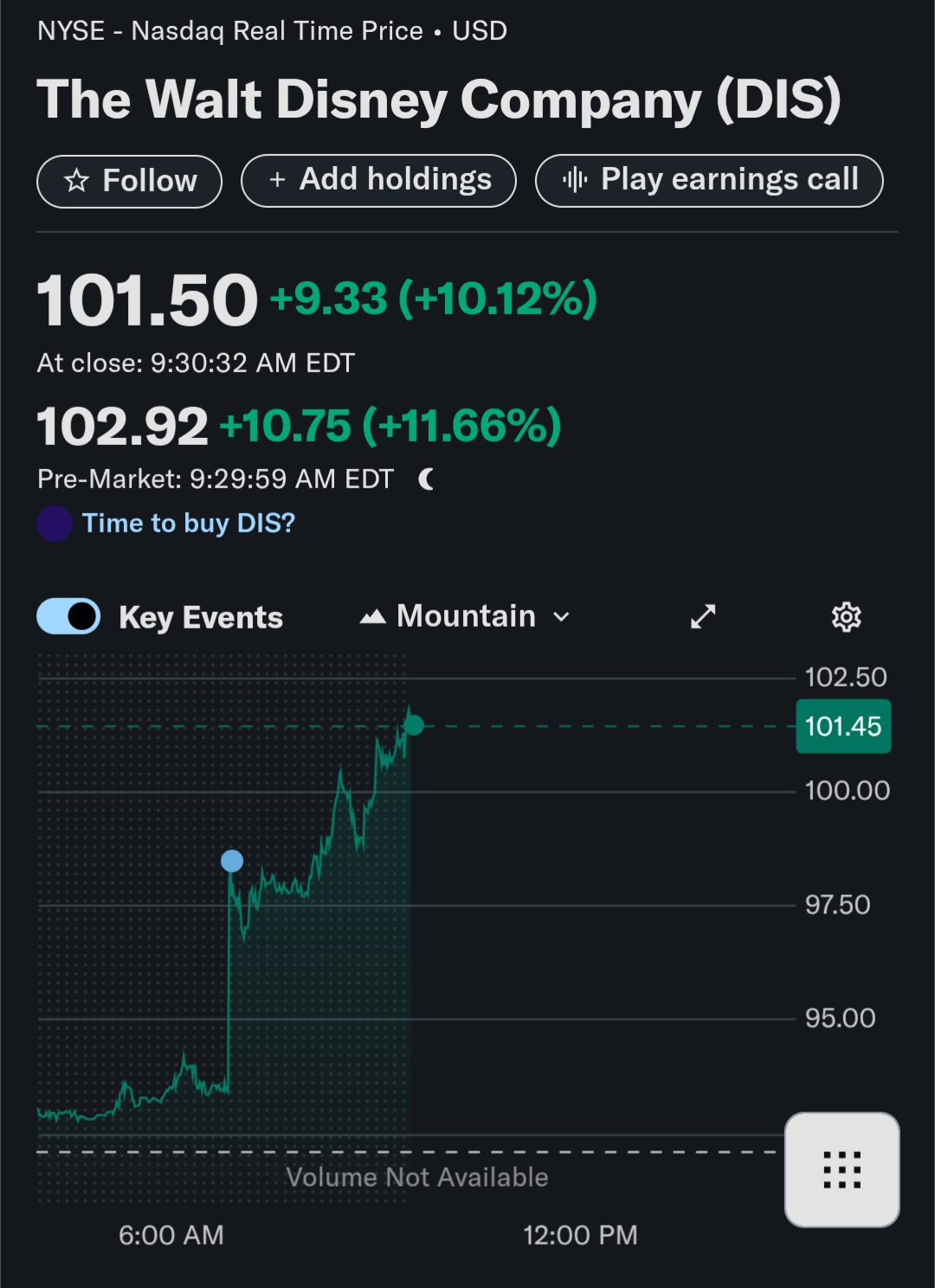Open the "Time to buy DIS?" link

click(189, 523)
